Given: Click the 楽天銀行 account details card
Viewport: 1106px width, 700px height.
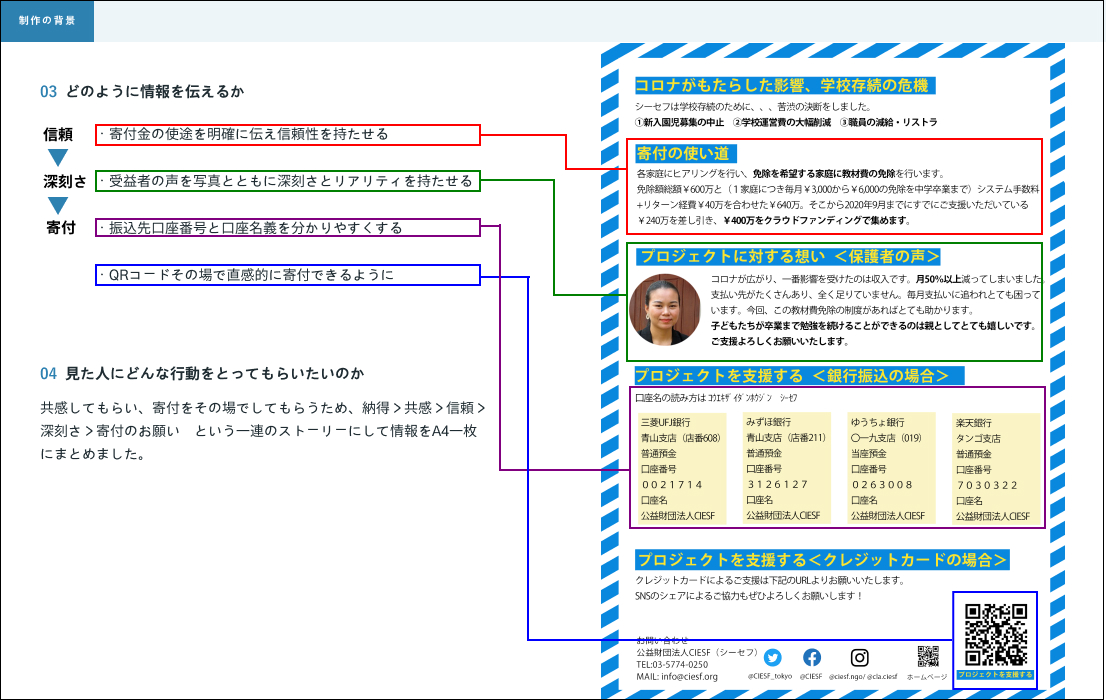Looking at the screenshot, I should pos(994,469).
